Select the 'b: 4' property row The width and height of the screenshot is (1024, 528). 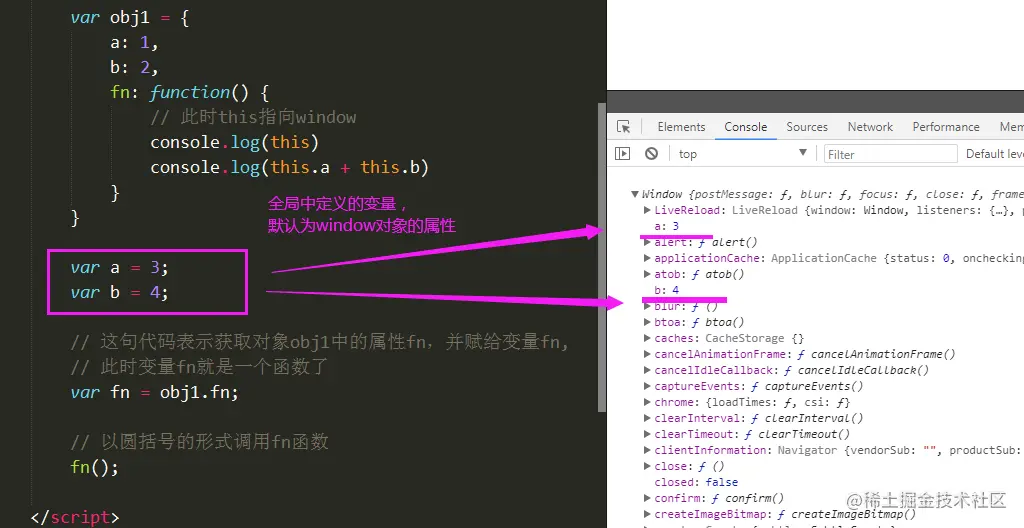click(667, 290)
